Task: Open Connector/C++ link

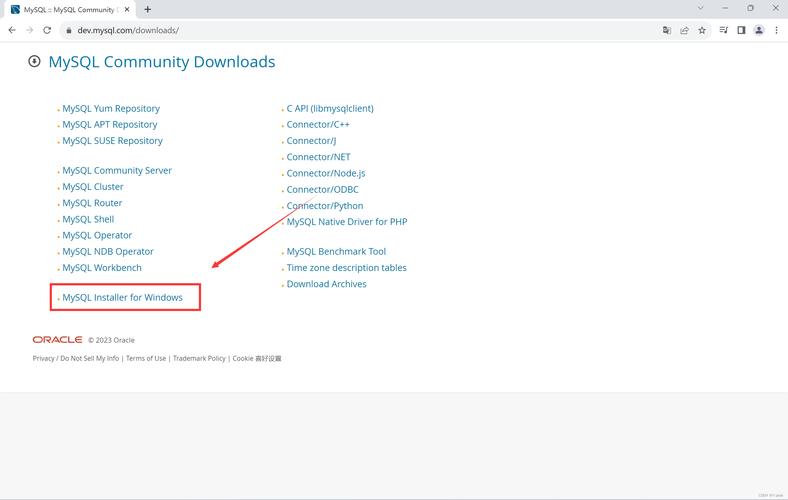Action: (x=318, y=125)
